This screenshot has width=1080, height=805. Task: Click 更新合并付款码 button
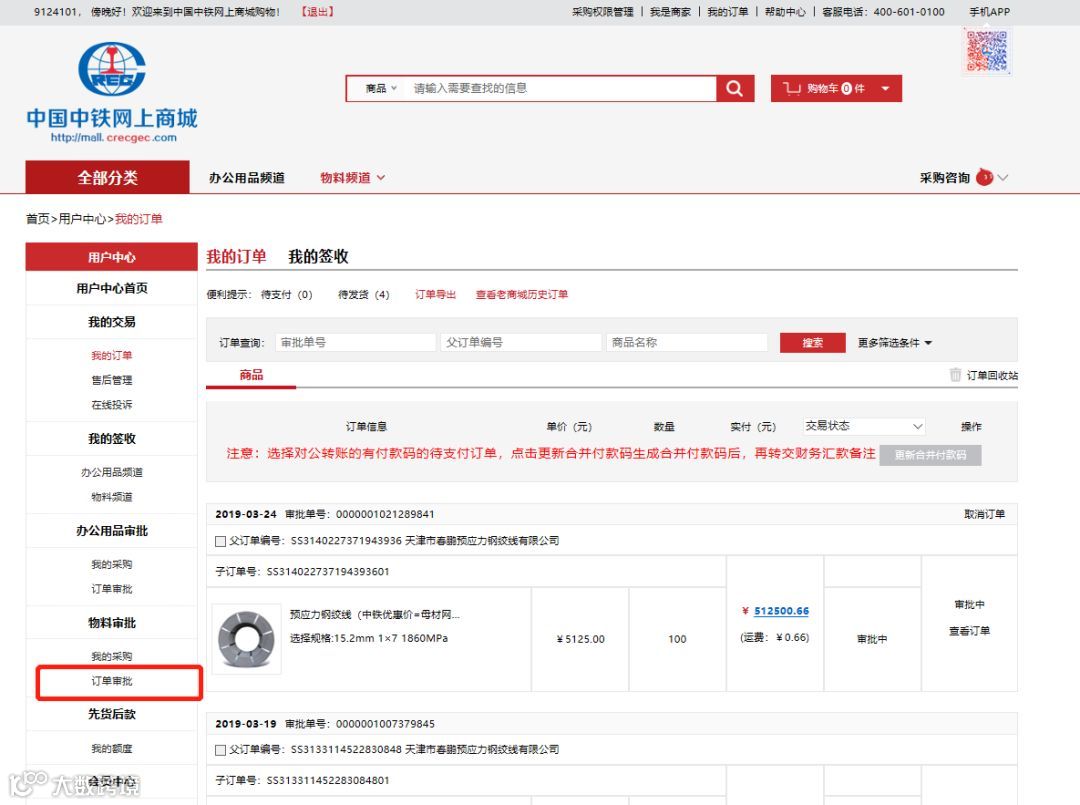coord(931,455)
